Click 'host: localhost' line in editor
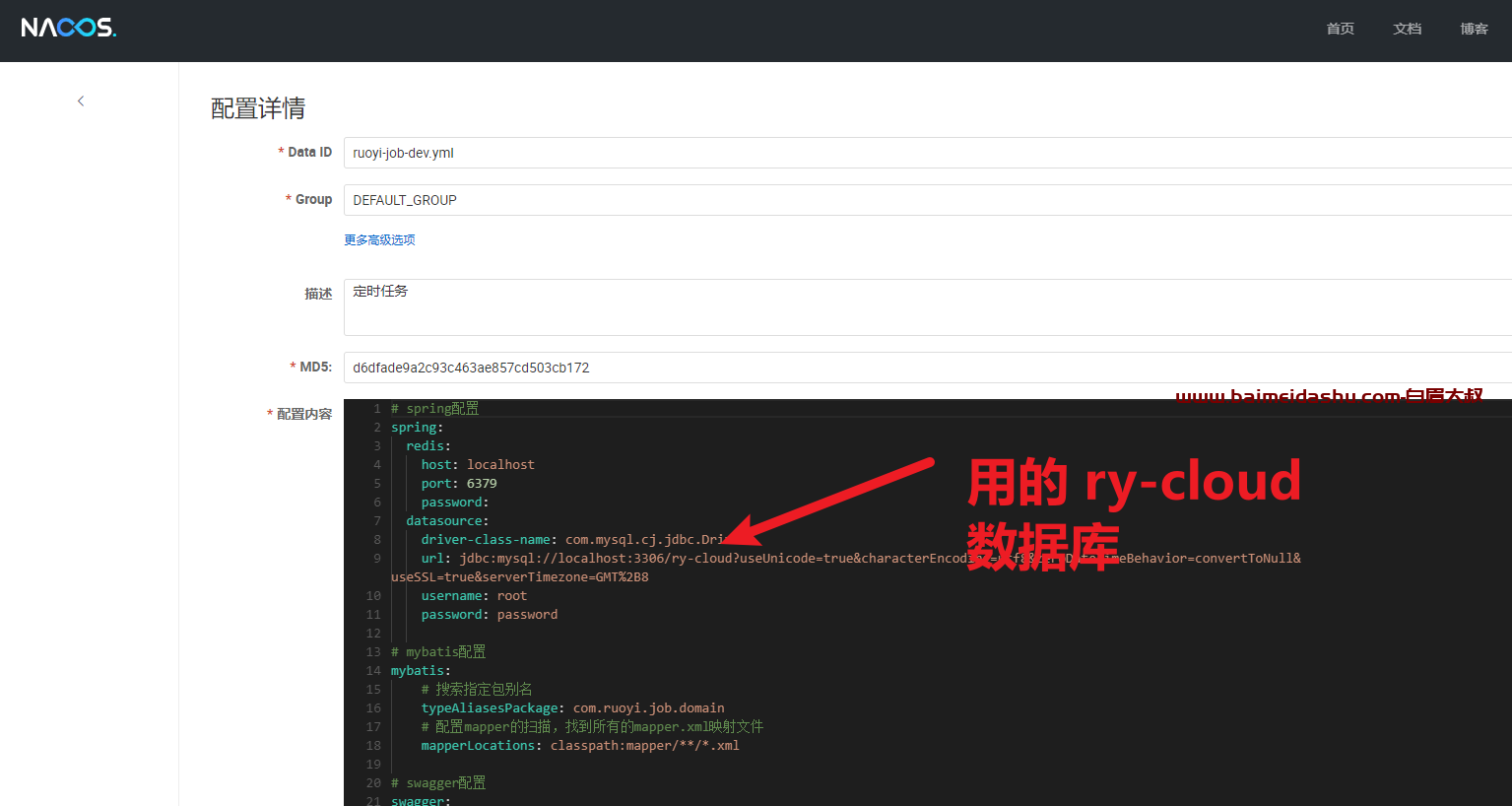Screen dimensions: 1512x806 tap(478, 464)
